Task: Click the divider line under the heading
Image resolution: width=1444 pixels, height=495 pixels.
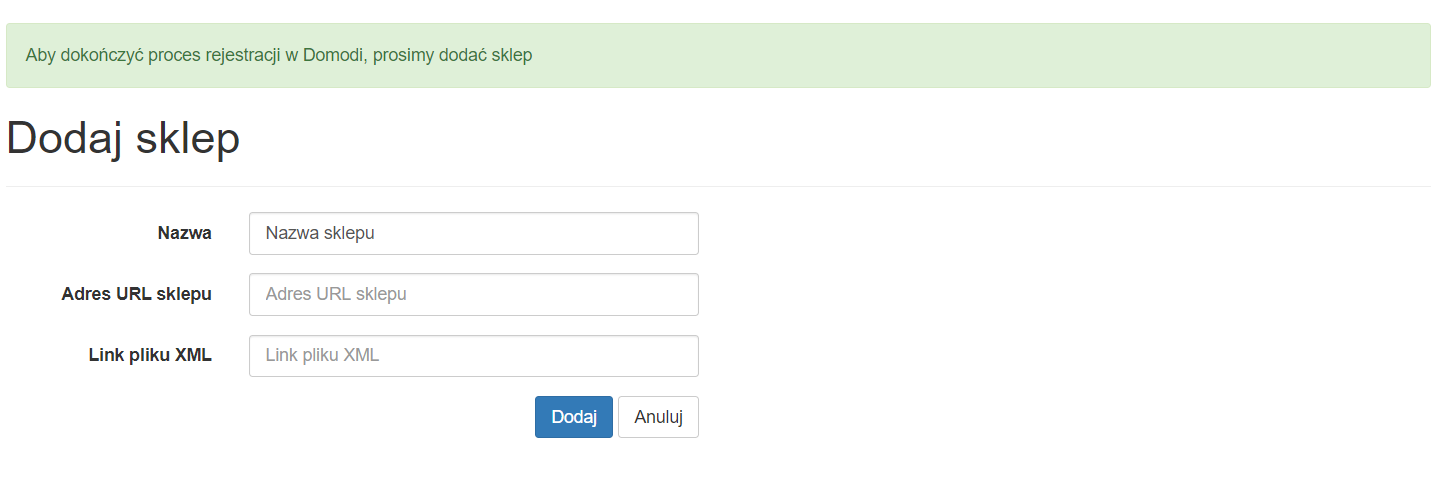Action: [718, 186]
